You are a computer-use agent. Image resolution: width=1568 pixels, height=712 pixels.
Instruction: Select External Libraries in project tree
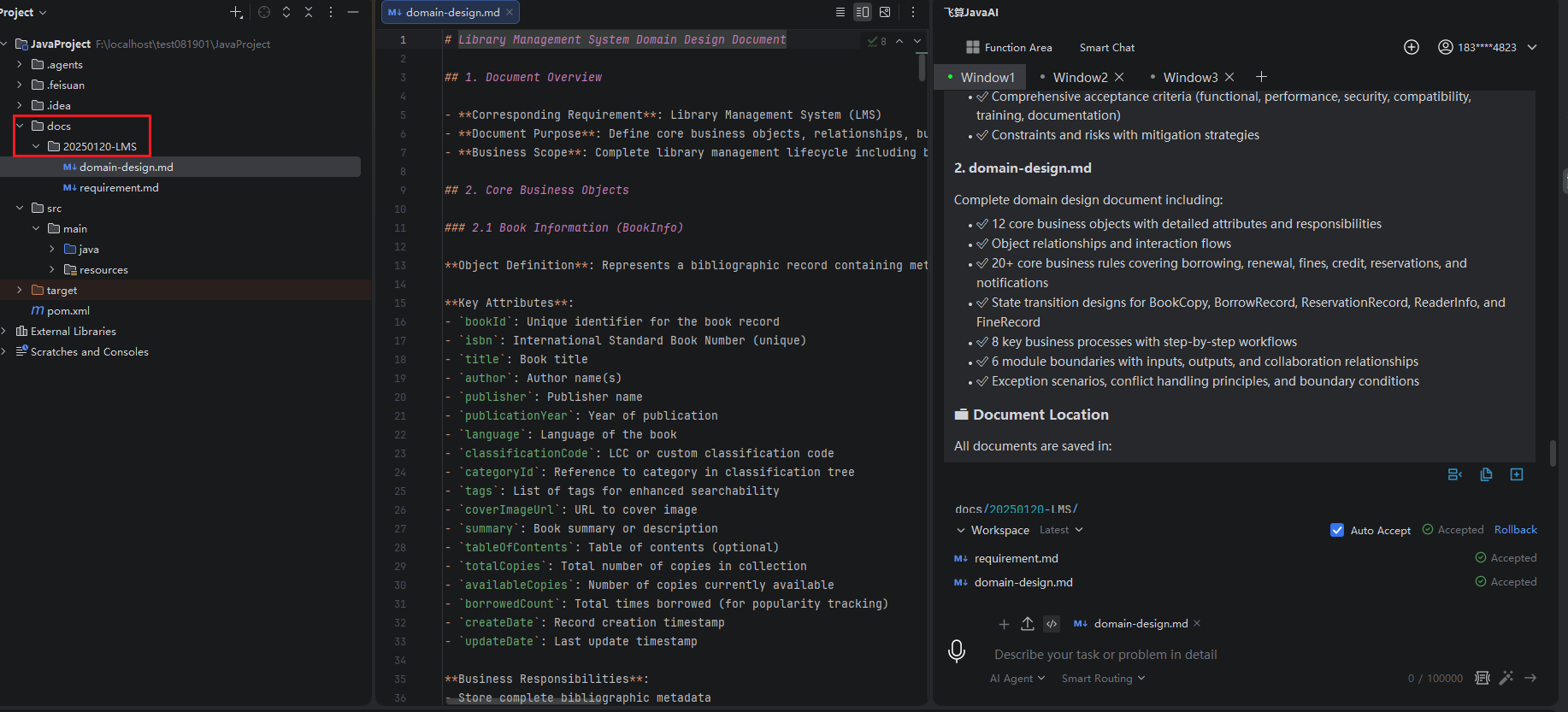[74, 331]
